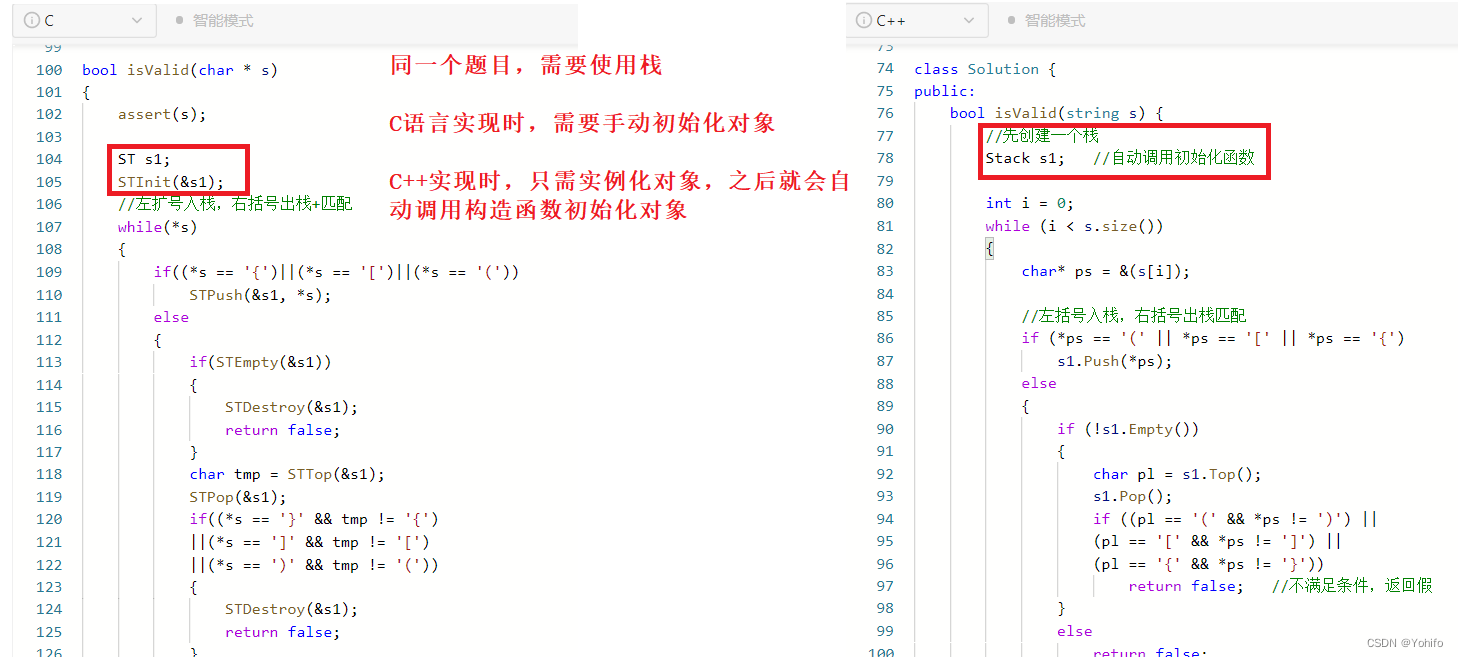The image size is (1458, 657).
Task: Click the 'if(STEmpty(&s1))' condition
Action: tap(260, 362)
